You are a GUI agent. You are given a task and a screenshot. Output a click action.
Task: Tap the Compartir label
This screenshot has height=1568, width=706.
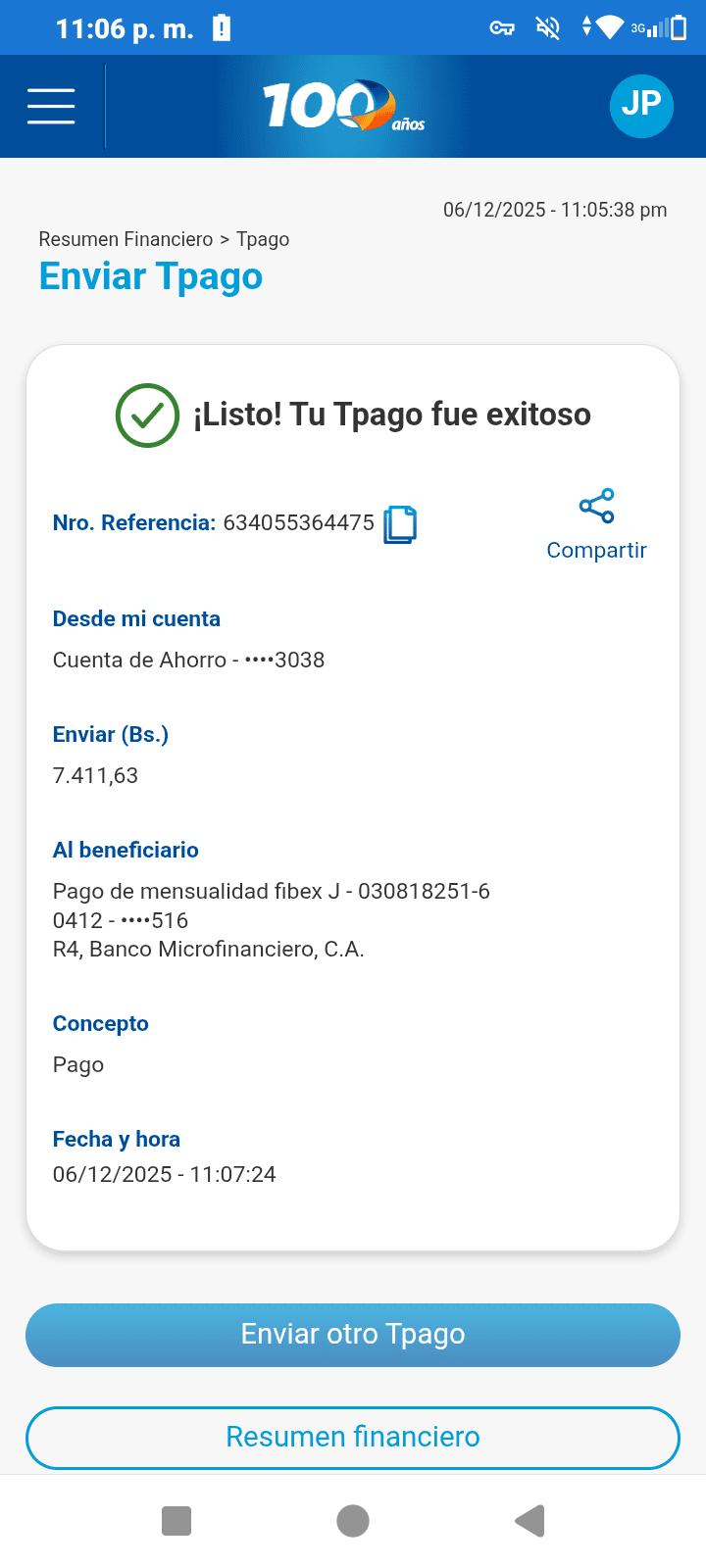596,551
